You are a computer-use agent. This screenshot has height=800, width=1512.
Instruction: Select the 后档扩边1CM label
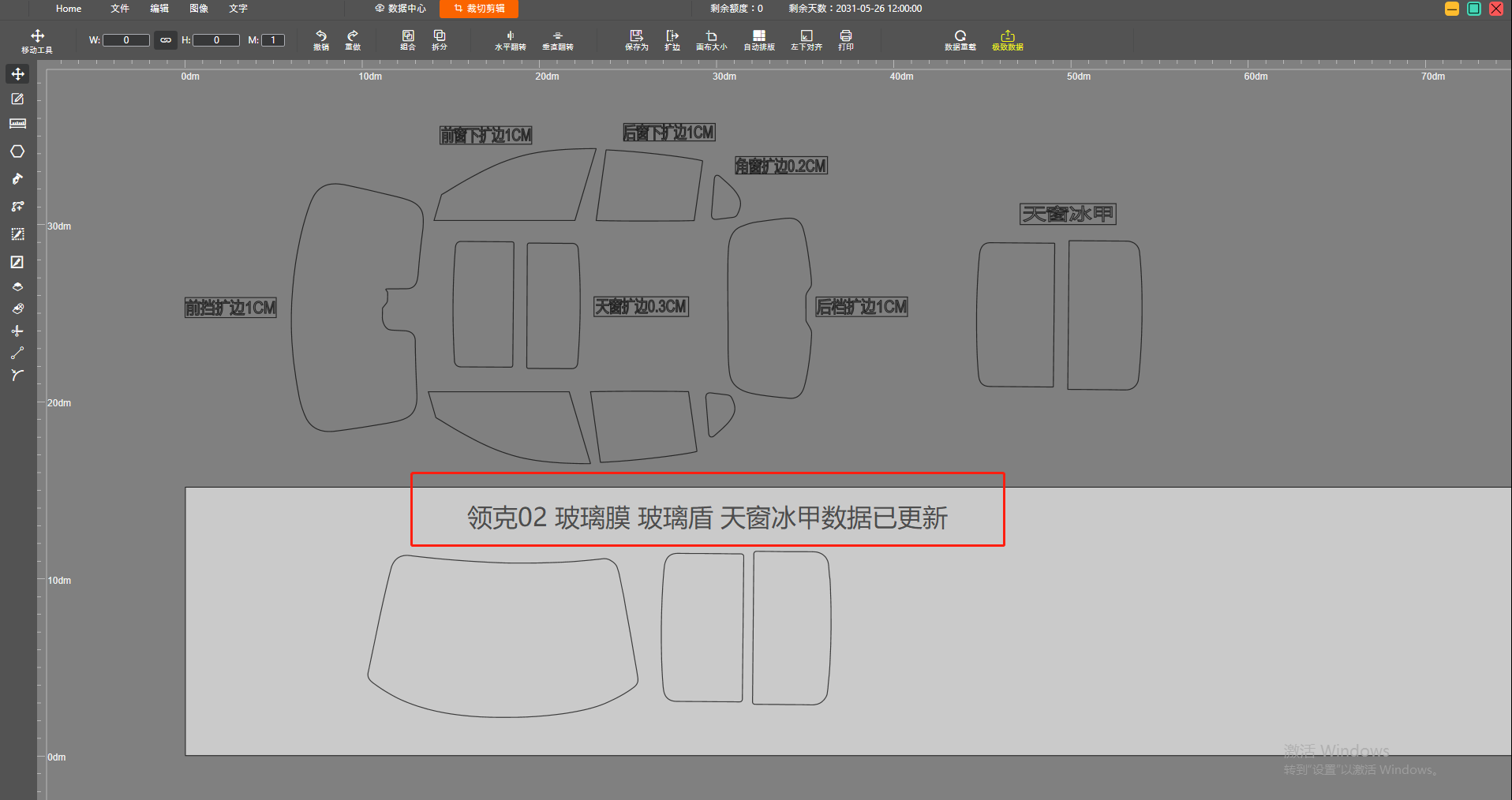[862, 307]
